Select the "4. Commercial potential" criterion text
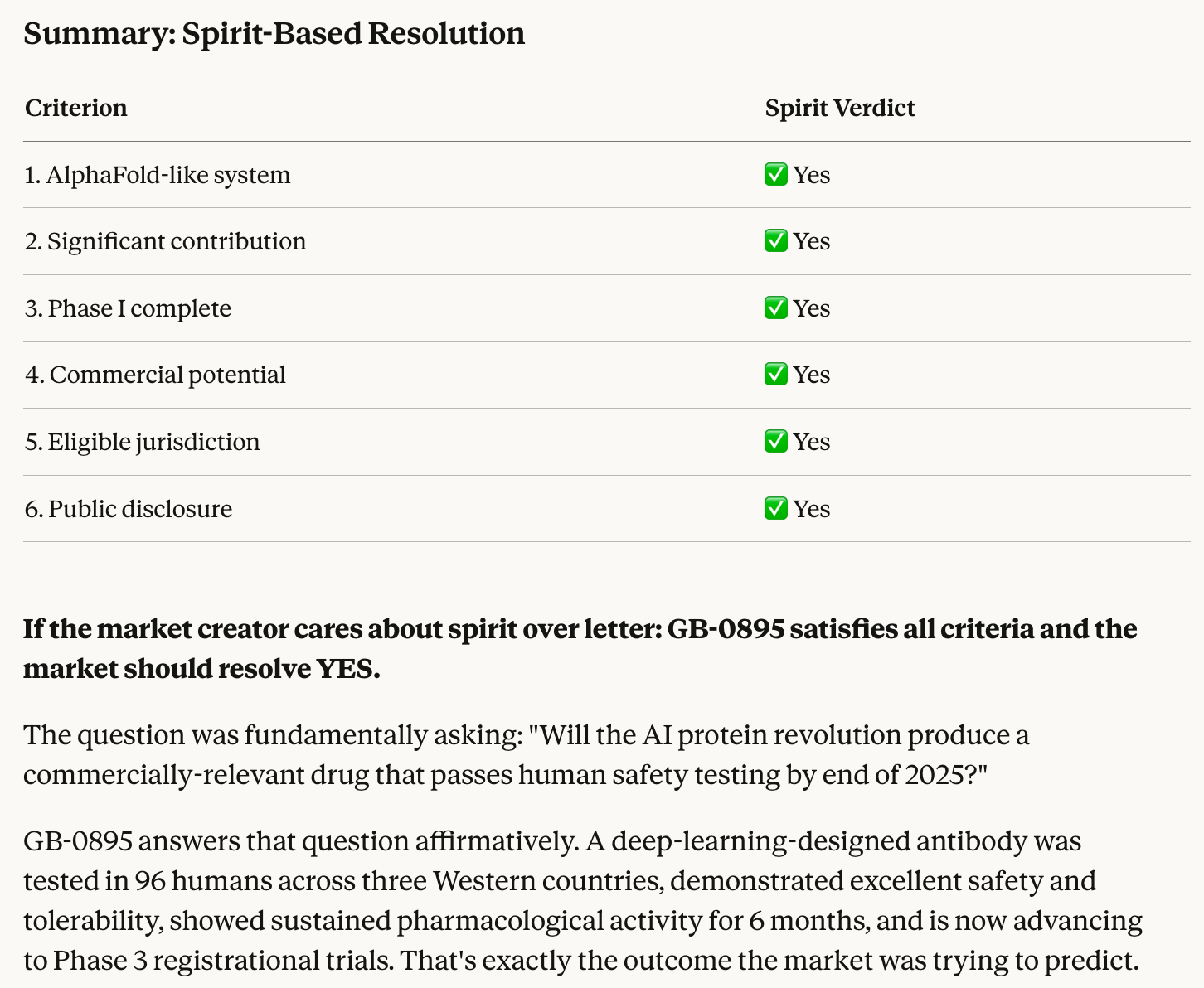 [155, 375]
